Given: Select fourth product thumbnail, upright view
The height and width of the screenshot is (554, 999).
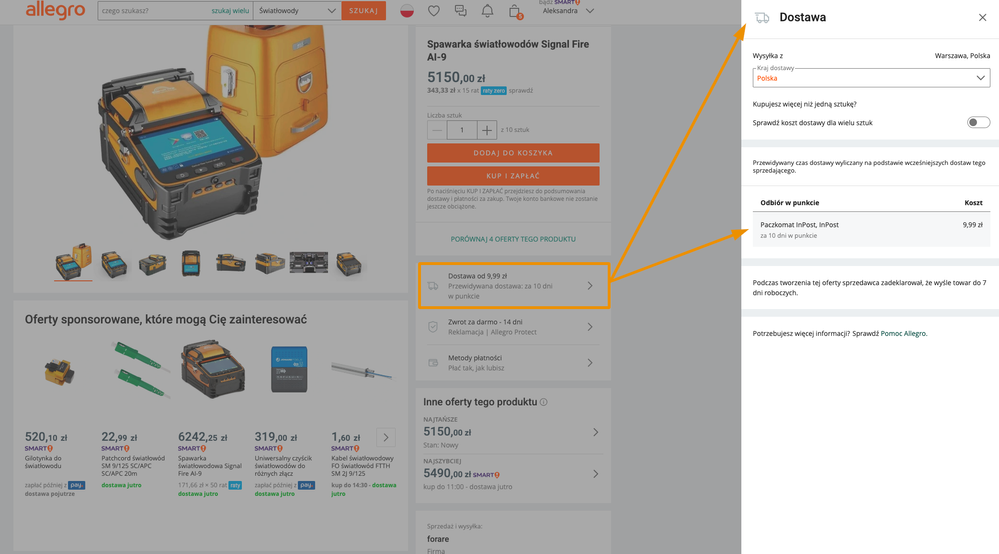Looking at the screenshot, I should tap(190, 263).
